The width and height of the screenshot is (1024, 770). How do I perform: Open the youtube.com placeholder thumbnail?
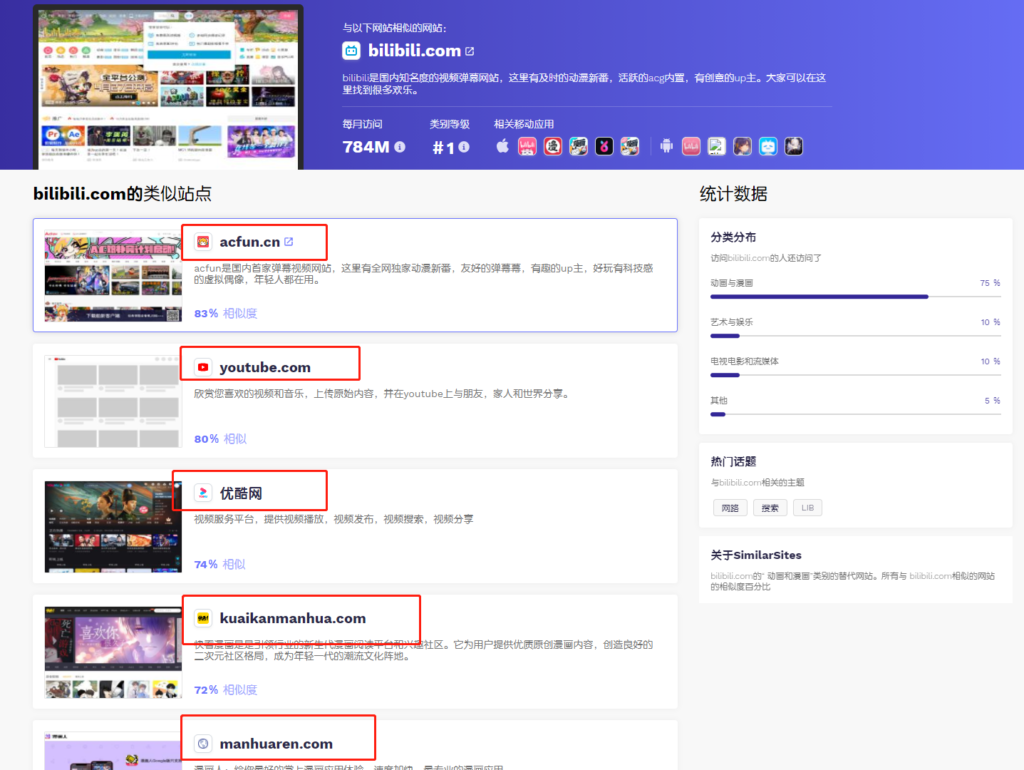click(113, 401)
